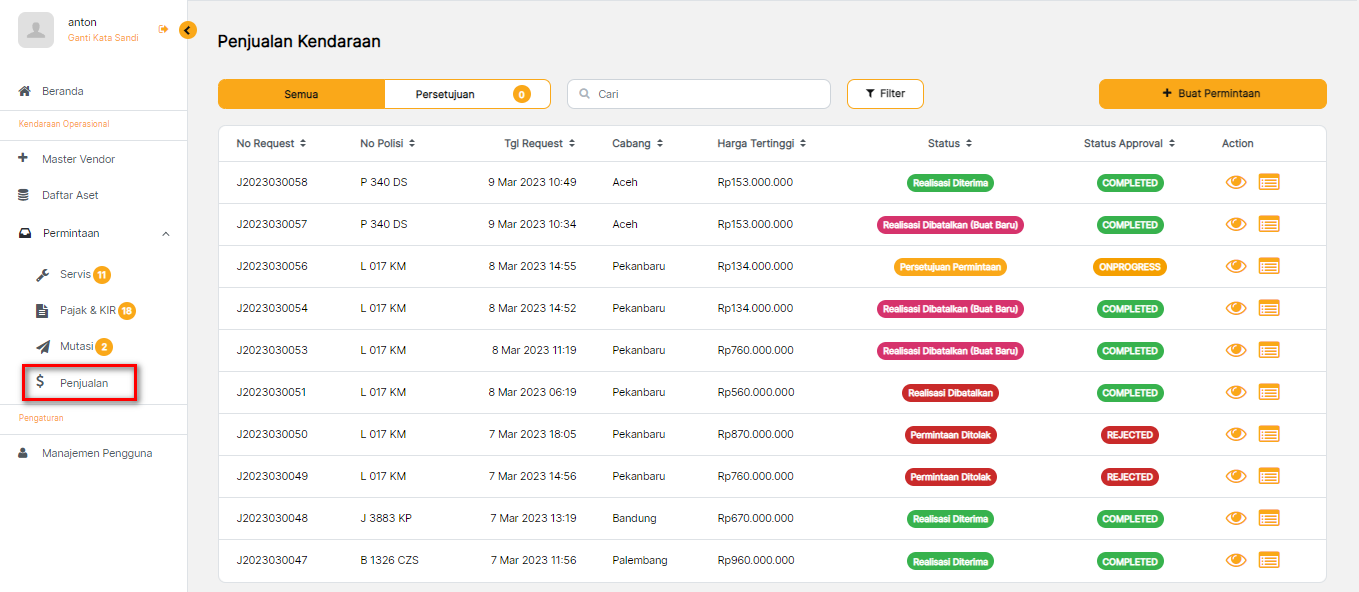Open Master Vendor in the sidebar
The width and height of the screenshot is (1359, 592).
78,159
